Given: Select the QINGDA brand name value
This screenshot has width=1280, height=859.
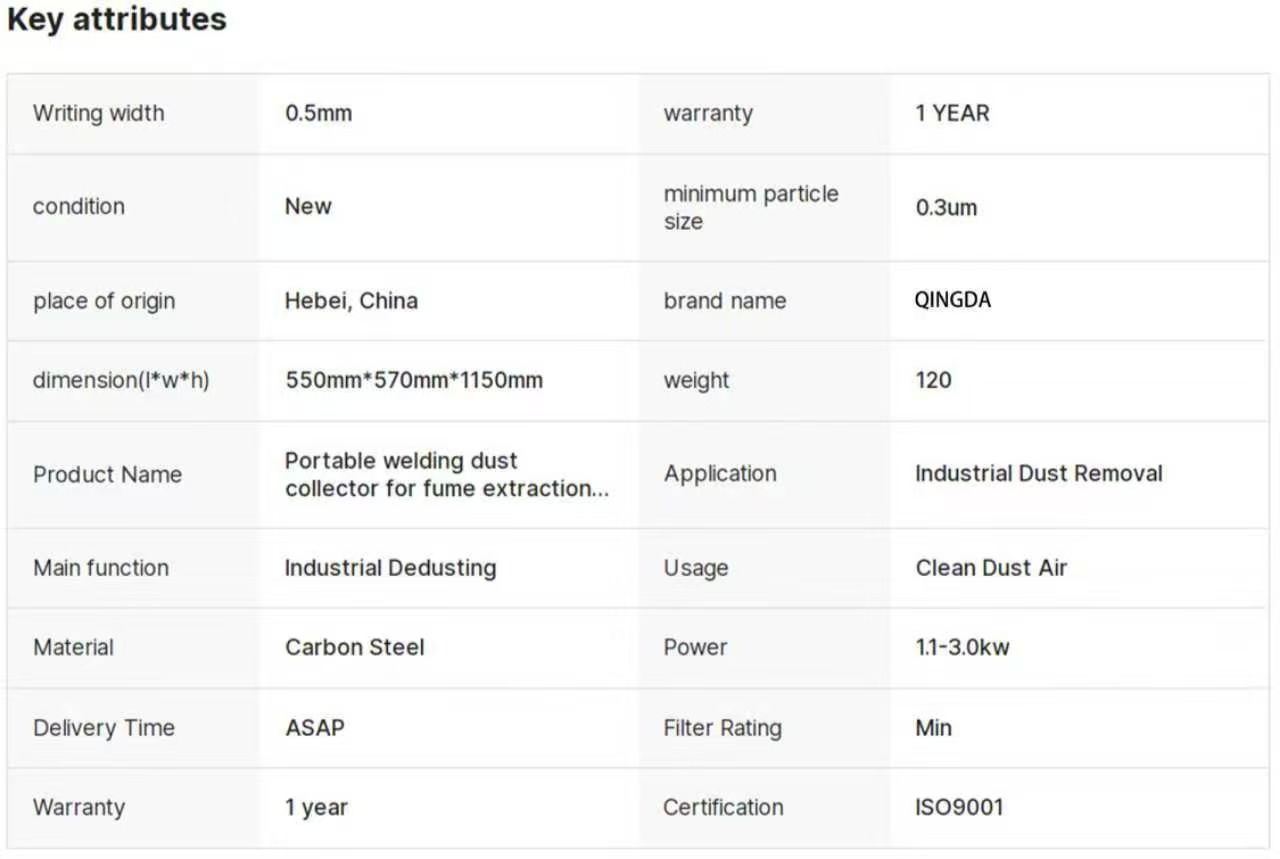Looking at the screenshot, I should (x=952, y=301).
